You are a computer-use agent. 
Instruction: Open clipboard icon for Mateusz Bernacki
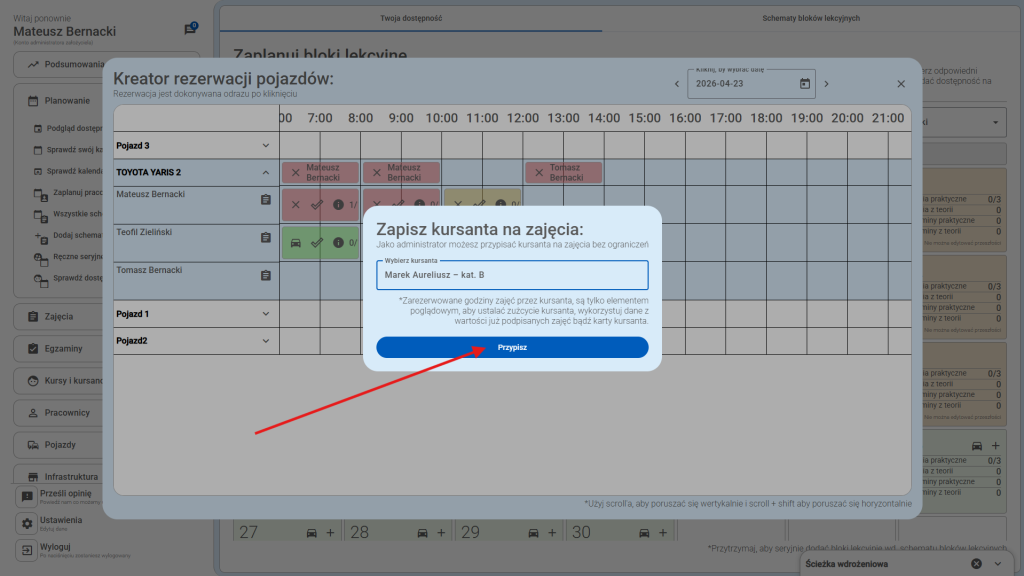pyautogui.click(x=266, y=199)
